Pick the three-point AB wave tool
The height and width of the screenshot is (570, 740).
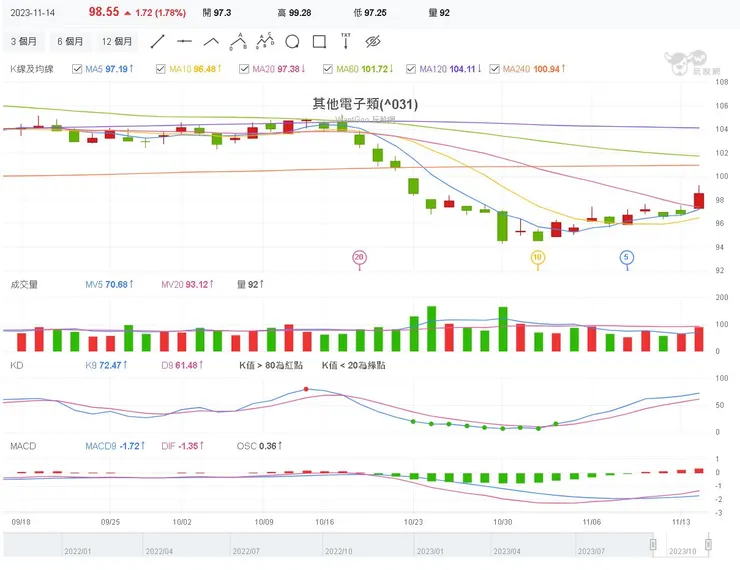click(238, 42)
